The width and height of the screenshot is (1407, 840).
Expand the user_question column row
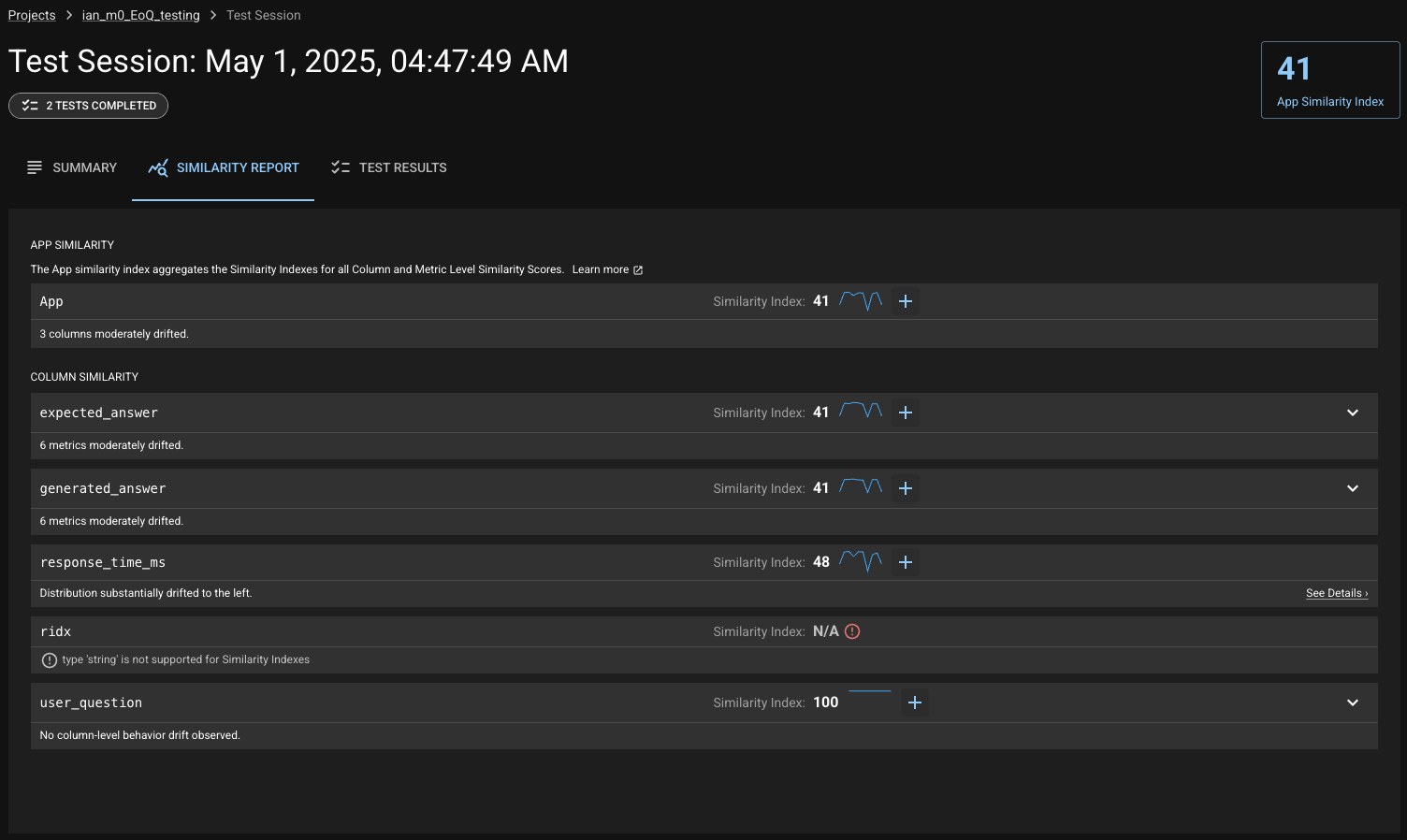[1352, 702]
